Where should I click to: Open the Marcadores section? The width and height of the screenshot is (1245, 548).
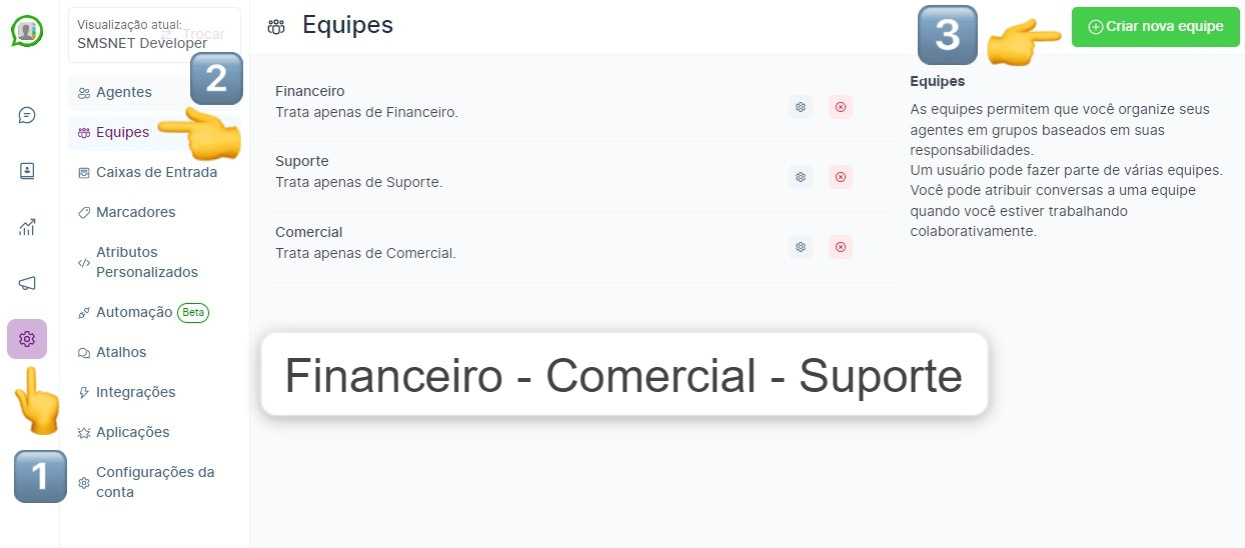pos(135,212)
